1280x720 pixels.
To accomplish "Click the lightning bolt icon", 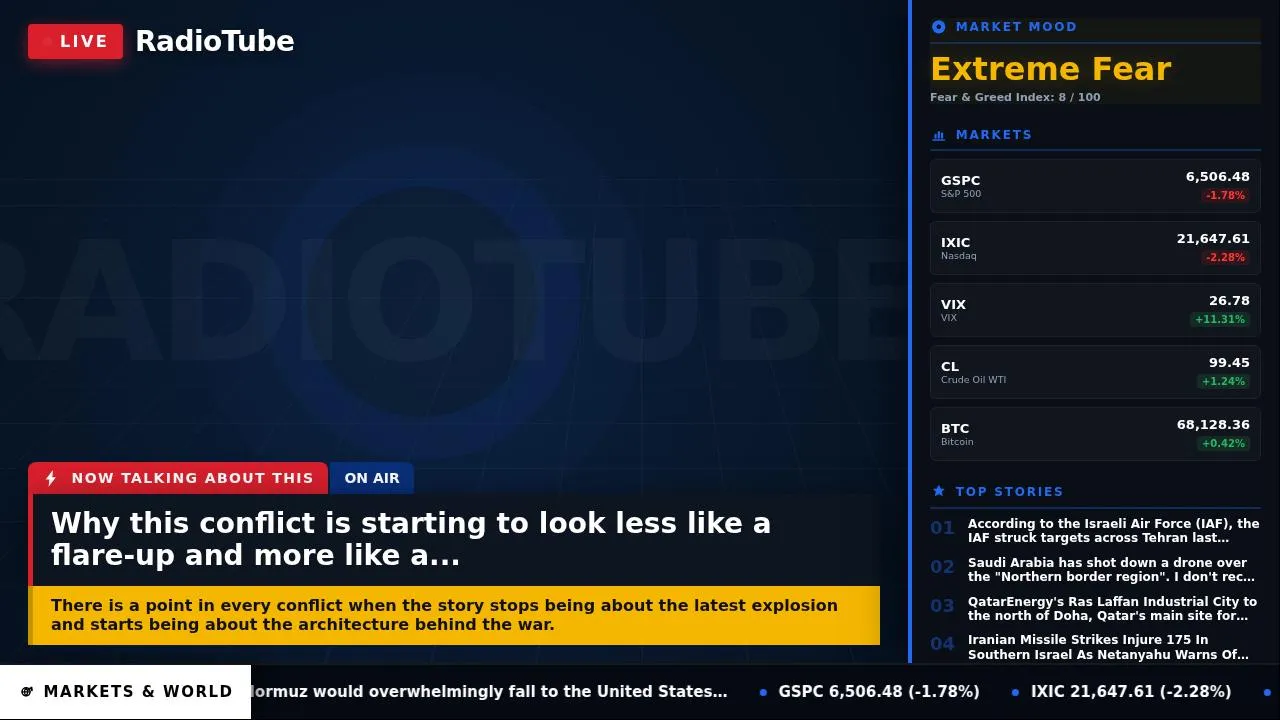I will pos(51,478).
